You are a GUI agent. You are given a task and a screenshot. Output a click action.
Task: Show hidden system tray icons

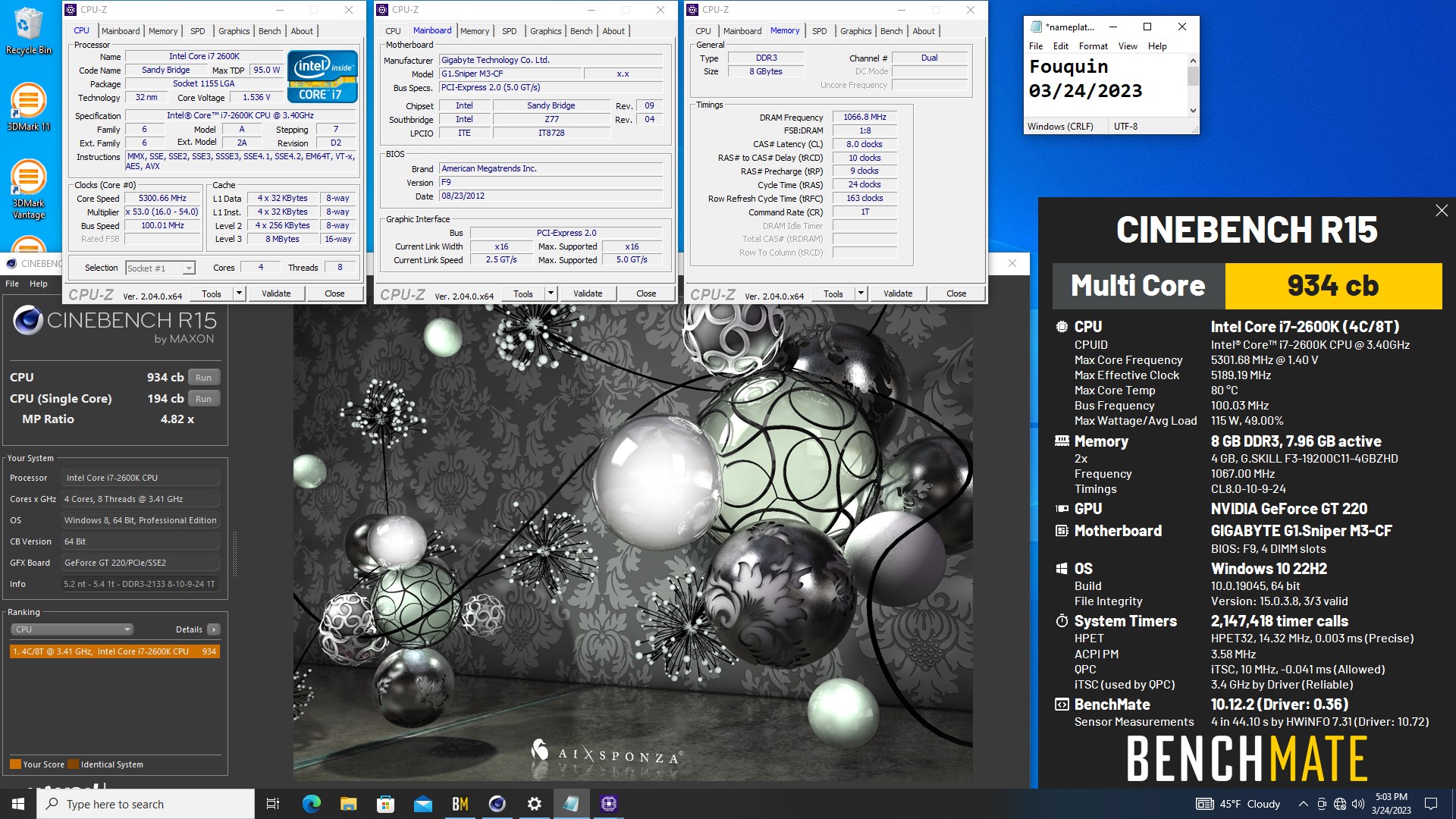pos(1303,804)
